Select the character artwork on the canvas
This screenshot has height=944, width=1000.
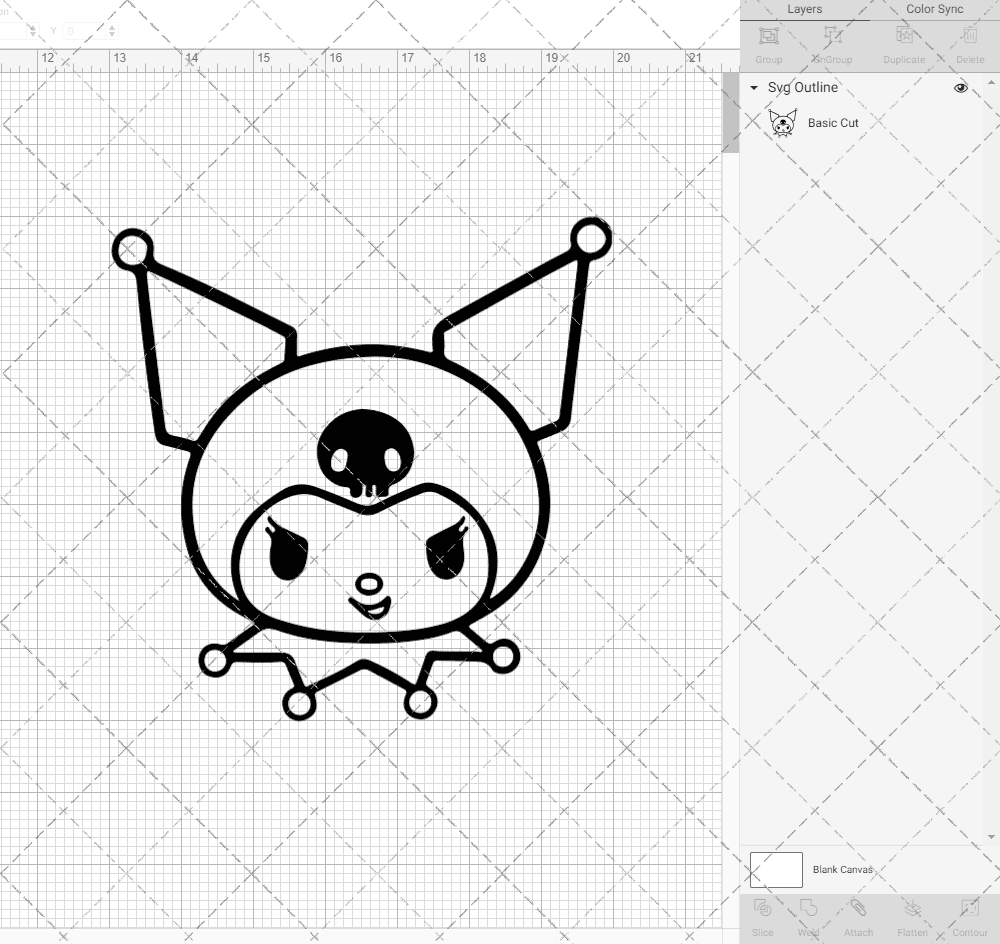pyautogui.click(x=362, y=469)
